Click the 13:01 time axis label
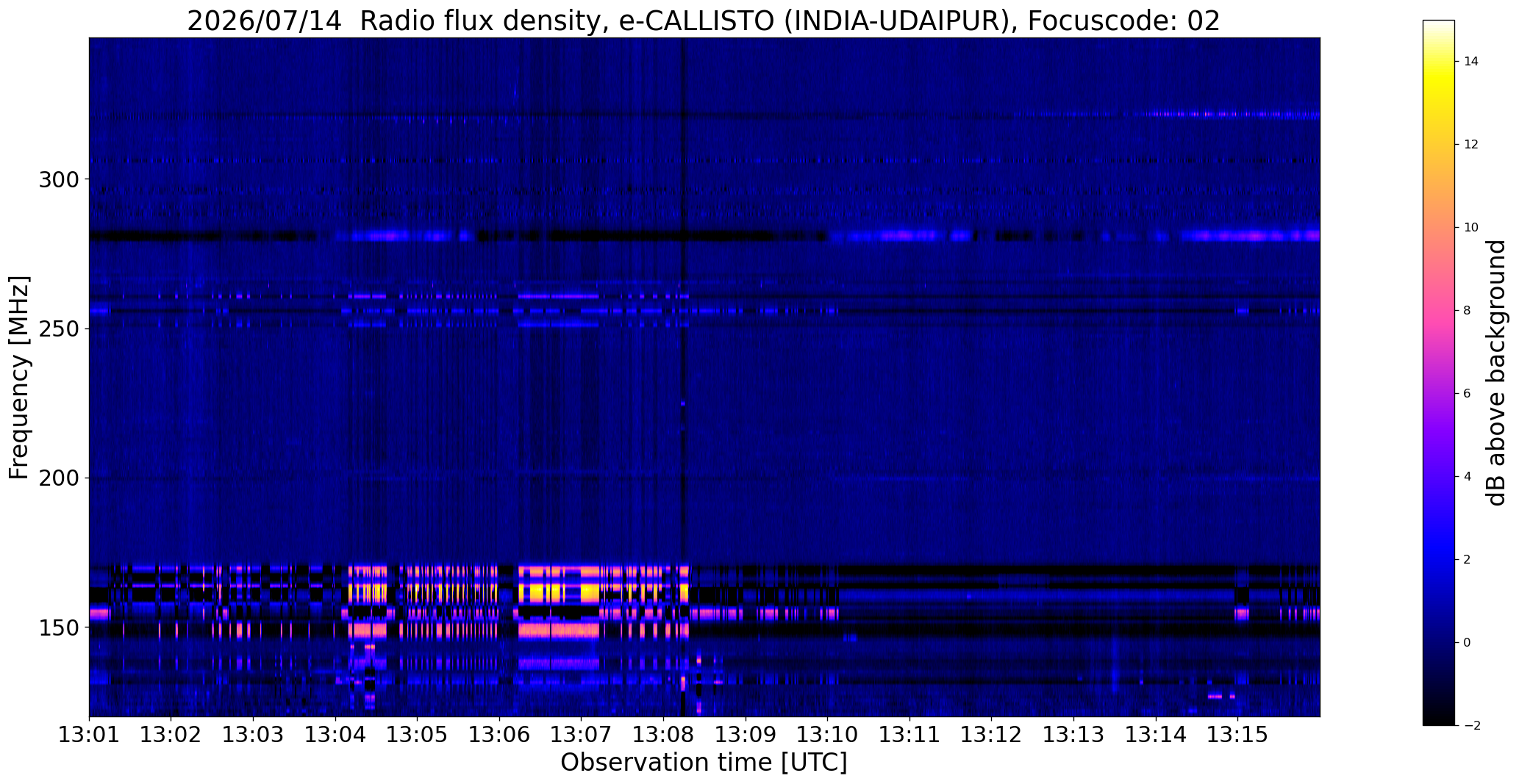The width and height of the screenshot is (1519, 784). (x=89, y=734)
